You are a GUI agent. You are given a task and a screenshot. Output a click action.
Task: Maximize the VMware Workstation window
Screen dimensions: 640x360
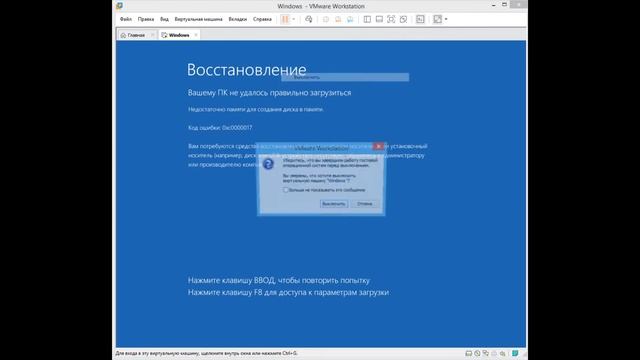coord(504,5)
